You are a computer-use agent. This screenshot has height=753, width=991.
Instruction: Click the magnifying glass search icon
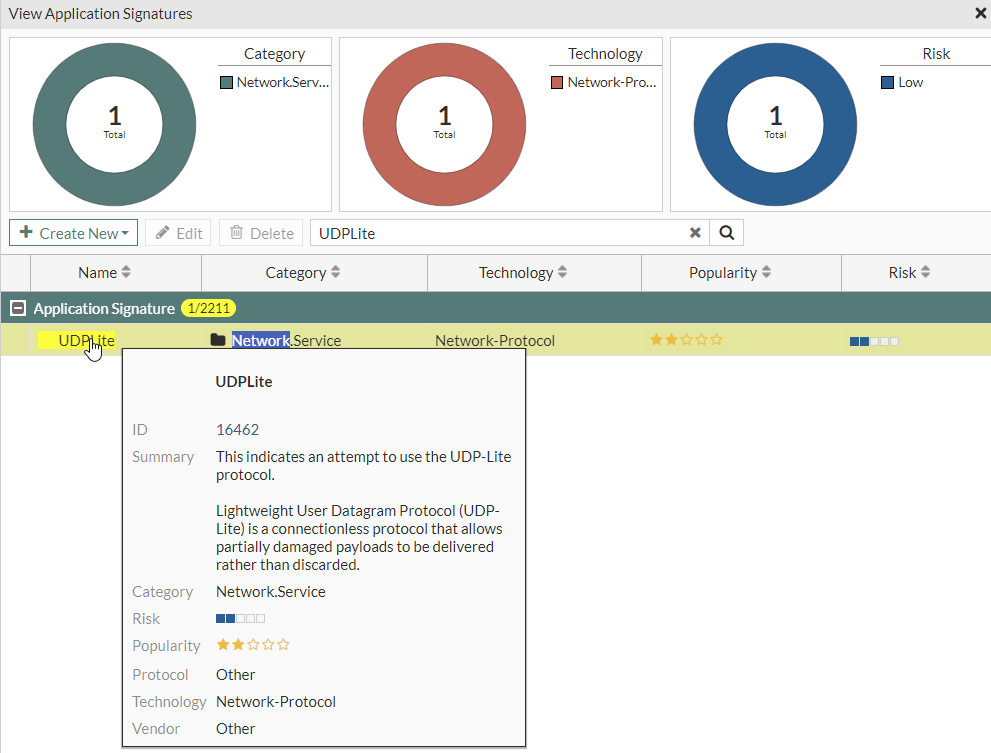click(727, 233)
